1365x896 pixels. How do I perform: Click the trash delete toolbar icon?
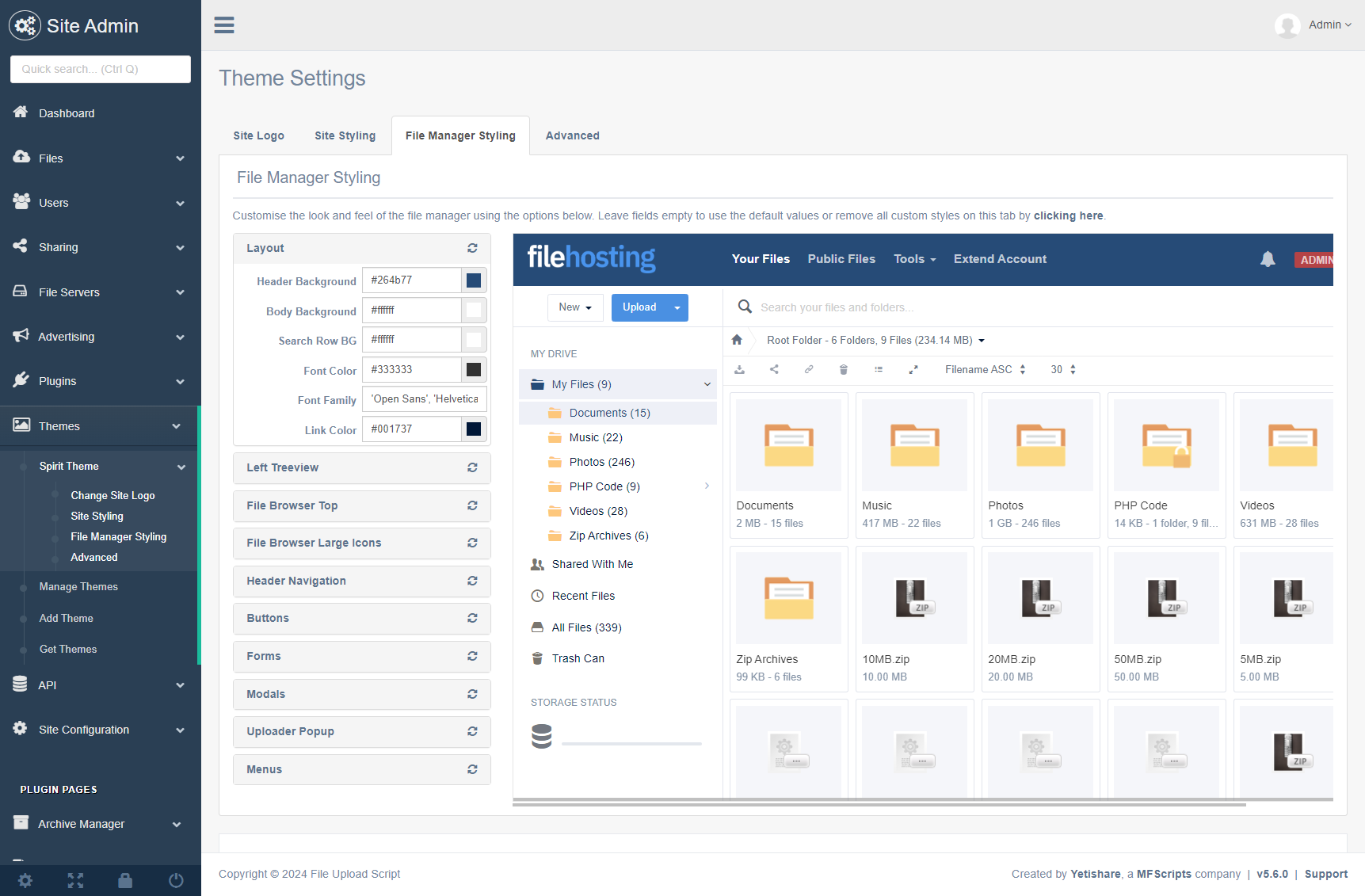pos(844,370)
